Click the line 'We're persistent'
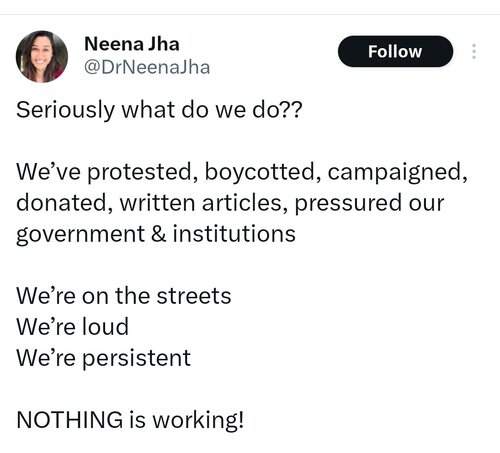The image size is (500, 453). coord(103,358)
